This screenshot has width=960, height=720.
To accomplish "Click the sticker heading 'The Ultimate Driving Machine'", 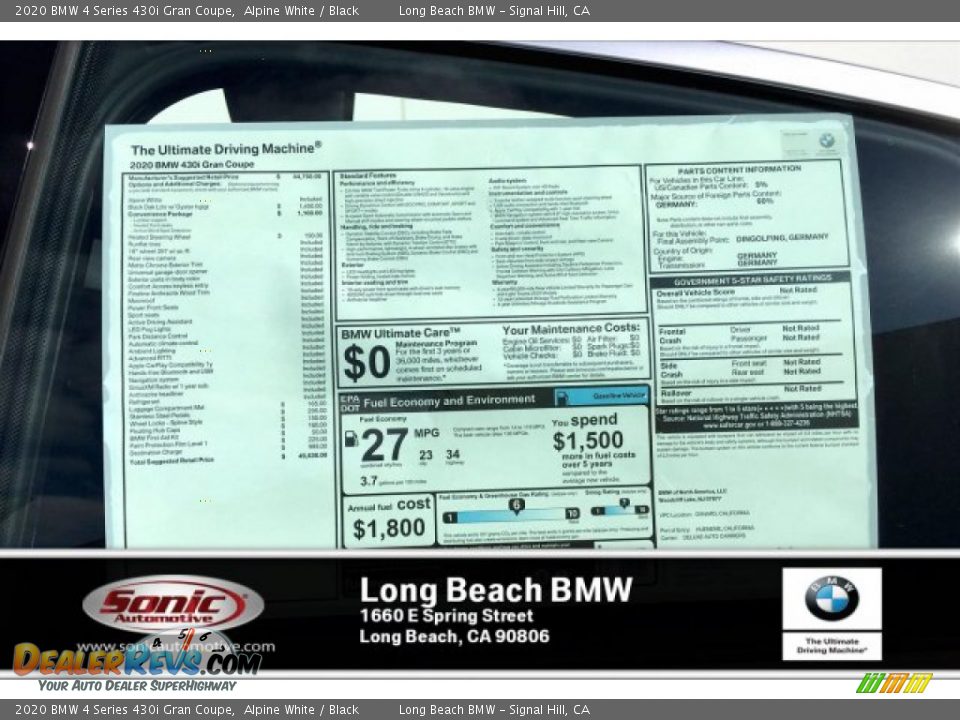I will [226, 149].
